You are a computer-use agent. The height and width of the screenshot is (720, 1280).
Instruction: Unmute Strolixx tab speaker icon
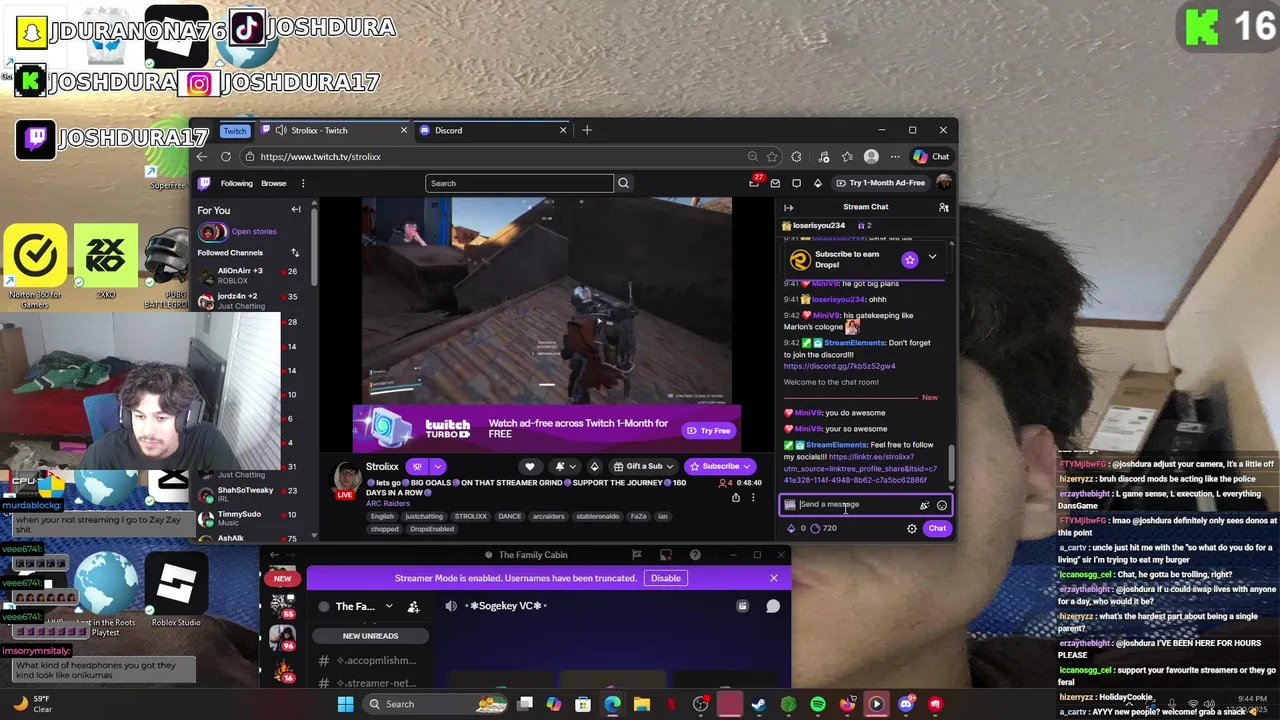pos(281,130)
